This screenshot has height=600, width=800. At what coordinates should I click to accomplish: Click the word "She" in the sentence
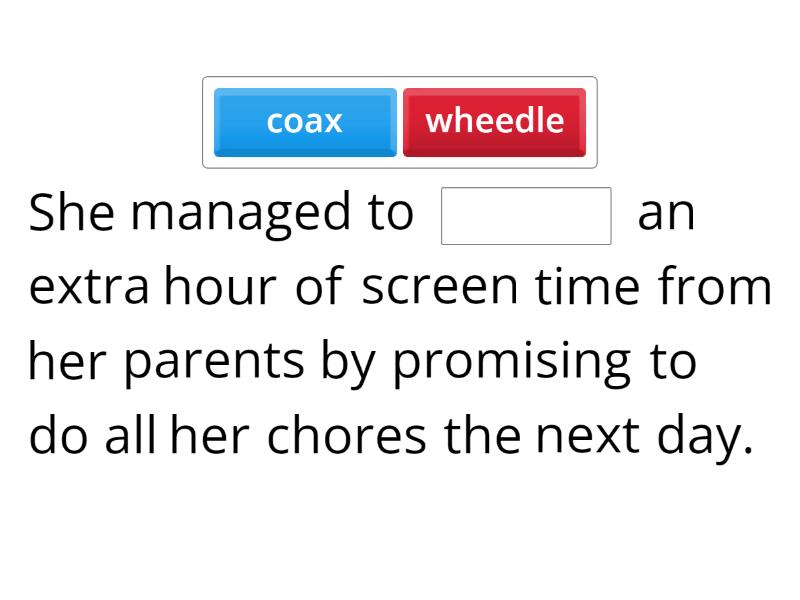point(72,213)
